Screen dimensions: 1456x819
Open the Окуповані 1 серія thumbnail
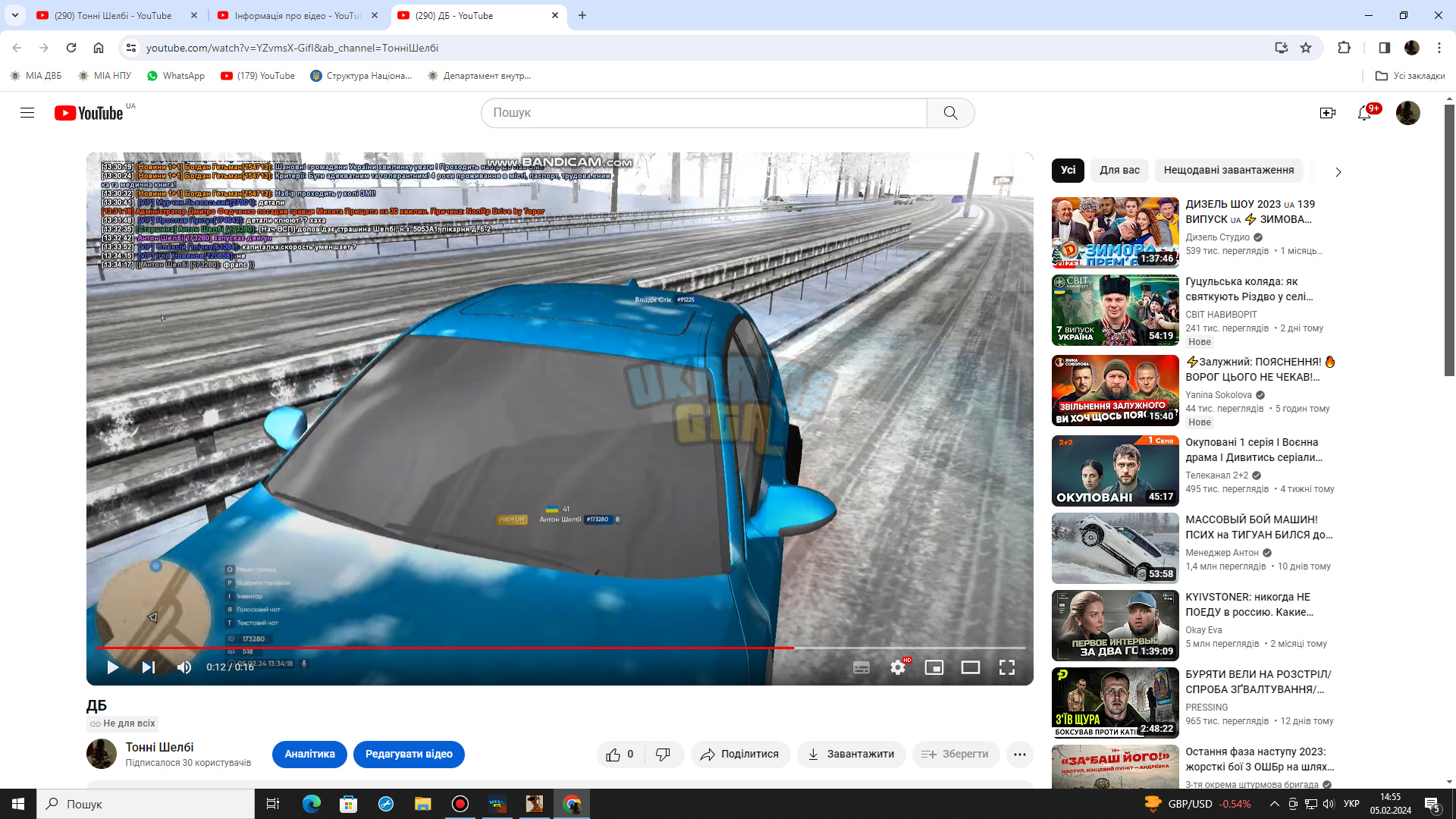point(1116,471)
